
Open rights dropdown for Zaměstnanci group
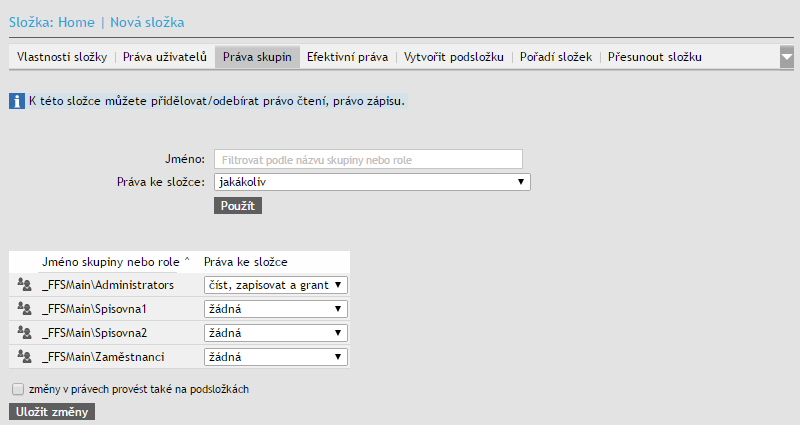[275, 356]
